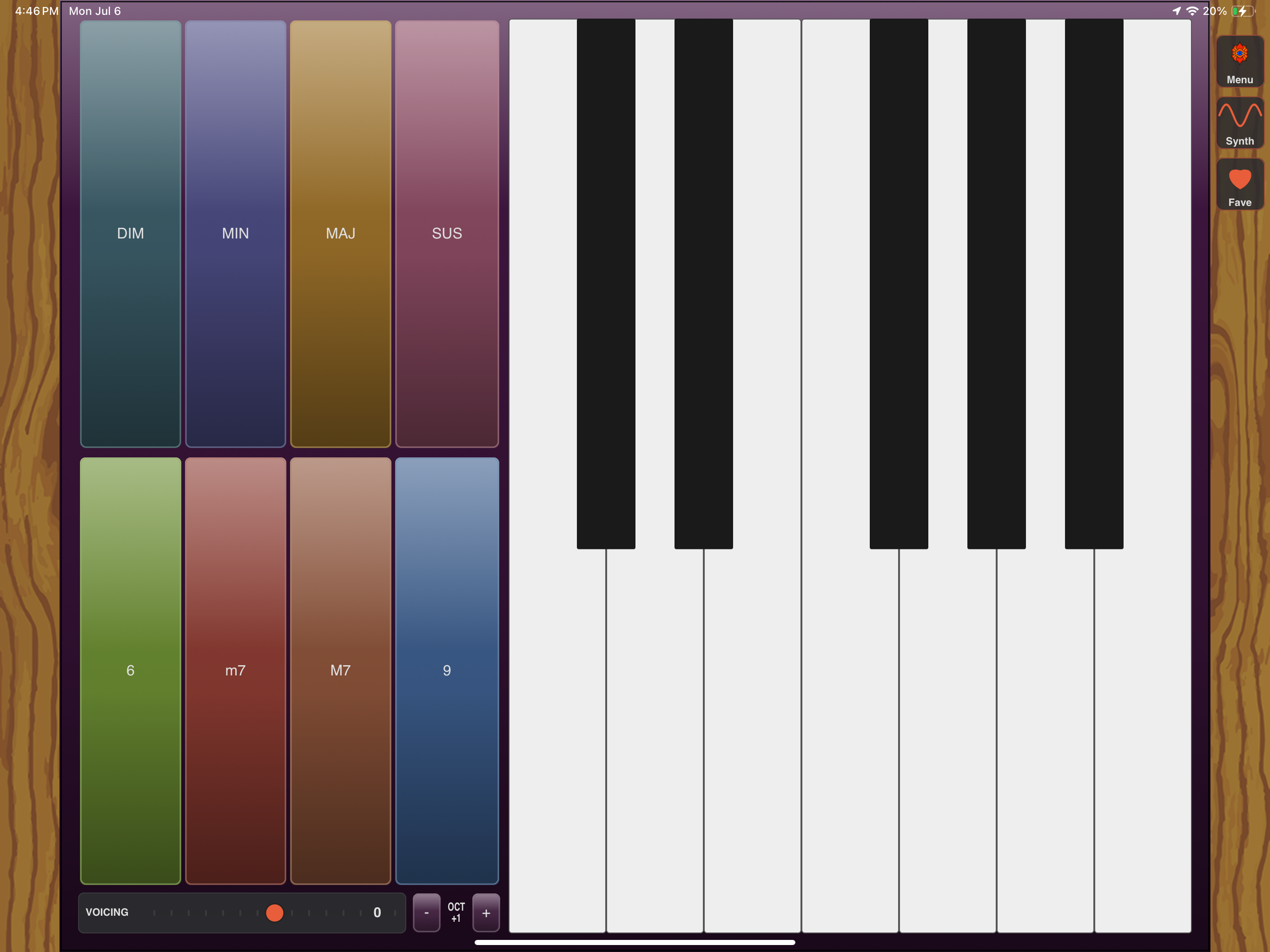Raise octave with the plus button

coord(486,913)
